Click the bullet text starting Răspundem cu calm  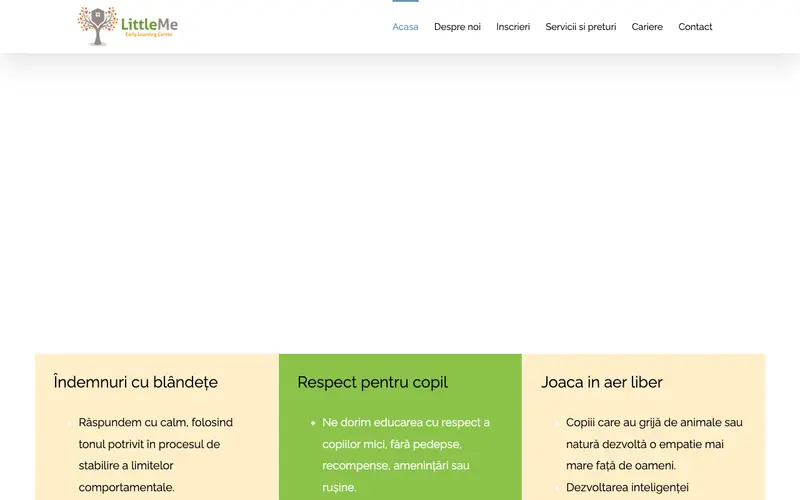tap(156, 455)
